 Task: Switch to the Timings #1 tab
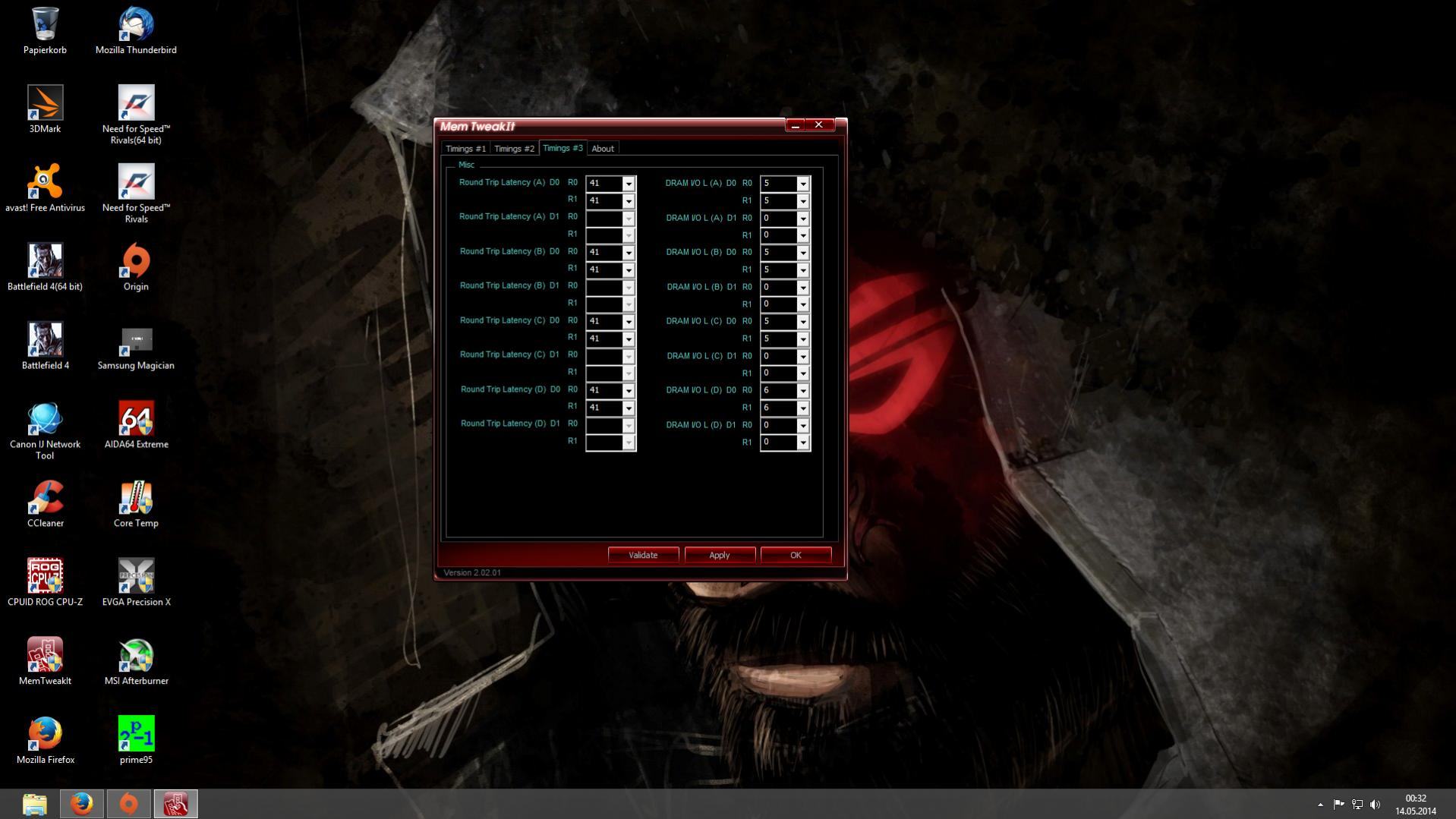tap(465, 149)
